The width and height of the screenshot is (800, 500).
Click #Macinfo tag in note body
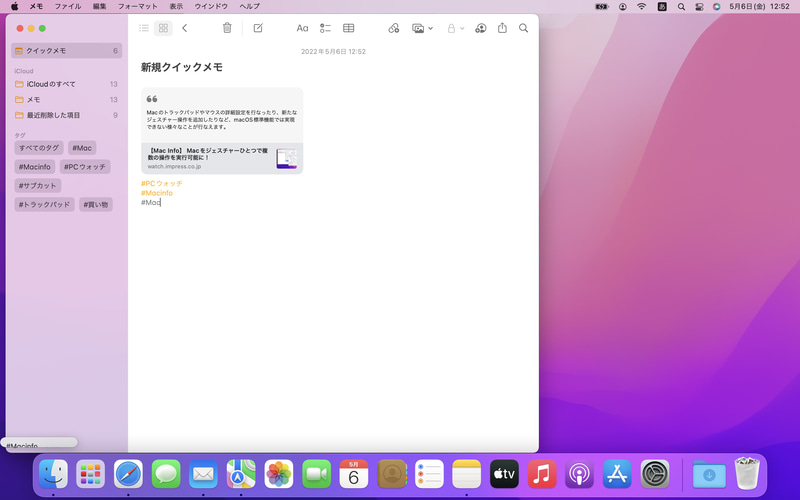(x=157, y=193)
